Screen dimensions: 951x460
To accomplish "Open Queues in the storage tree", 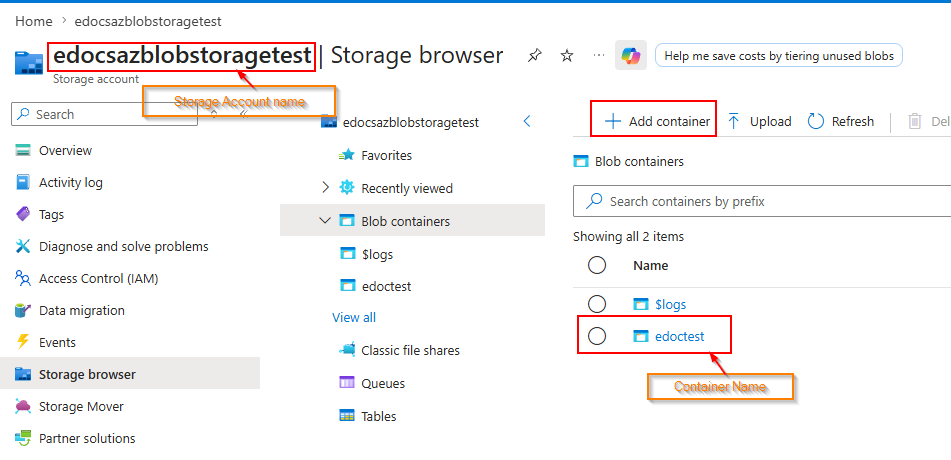I will click(383, 384).
